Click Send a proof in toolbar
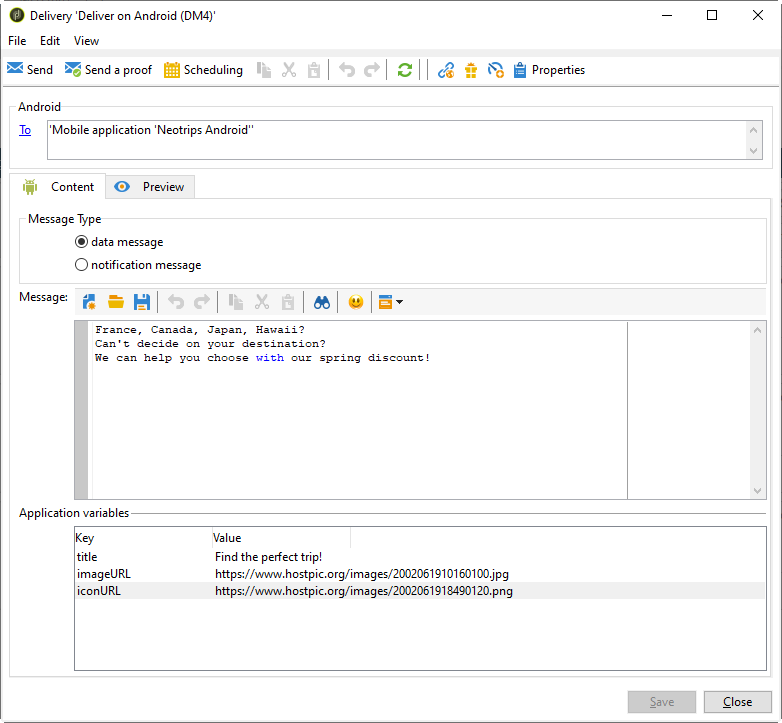This screenshot has height=723, width=782. click(x=108, y=70)
